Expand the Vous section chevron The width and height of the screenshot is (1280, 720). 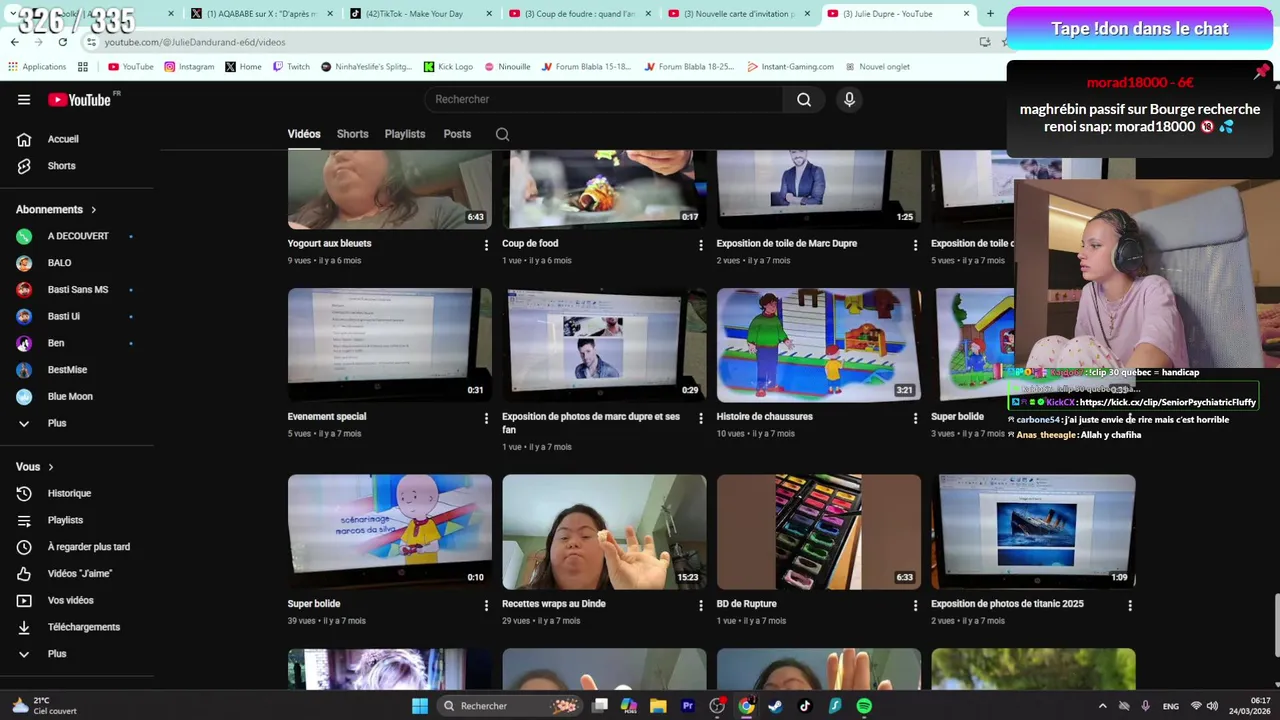pyautogui.click(x=50, y=467)
